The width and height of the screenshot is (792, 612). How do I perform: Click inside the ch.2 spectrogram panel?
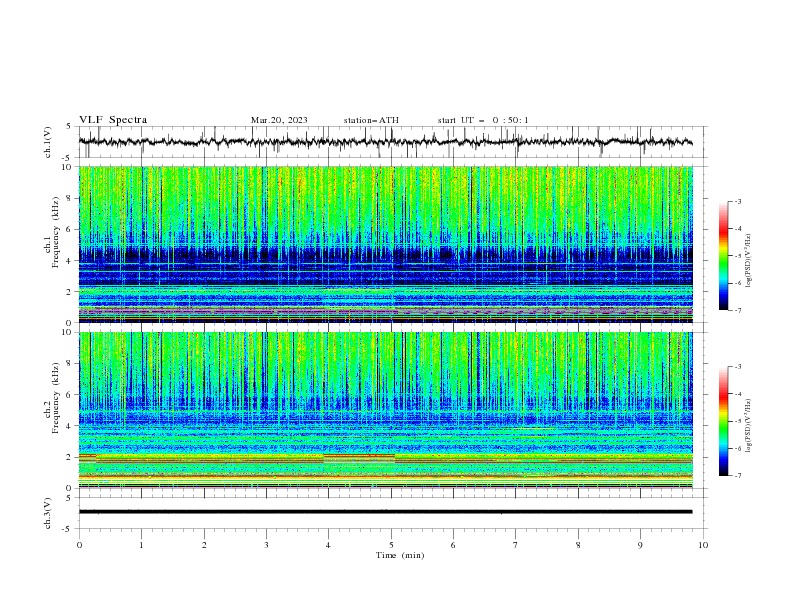(x=386, y=410)
